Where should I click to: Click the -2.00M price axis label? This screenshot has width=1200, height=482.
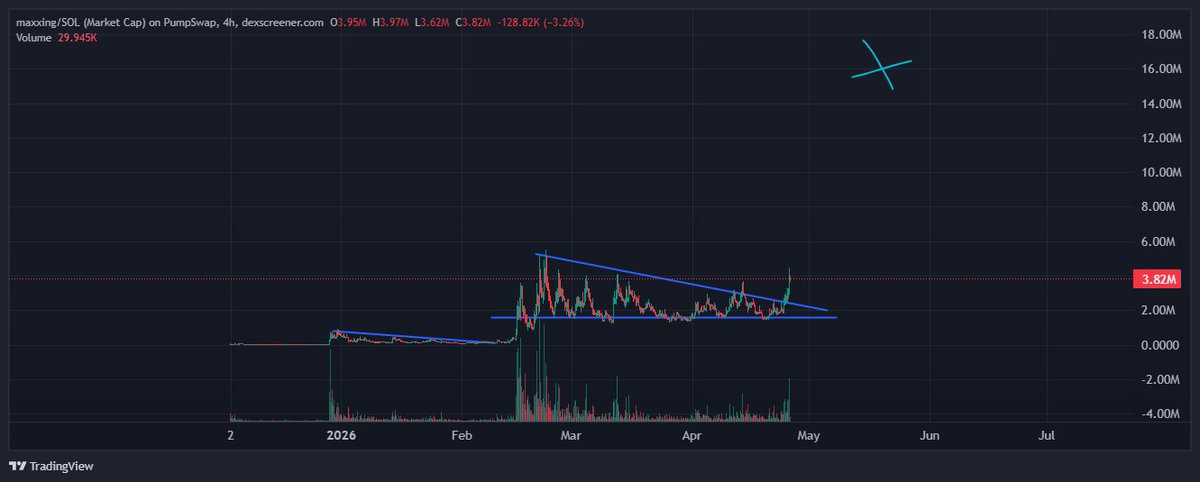[1160, 380]
